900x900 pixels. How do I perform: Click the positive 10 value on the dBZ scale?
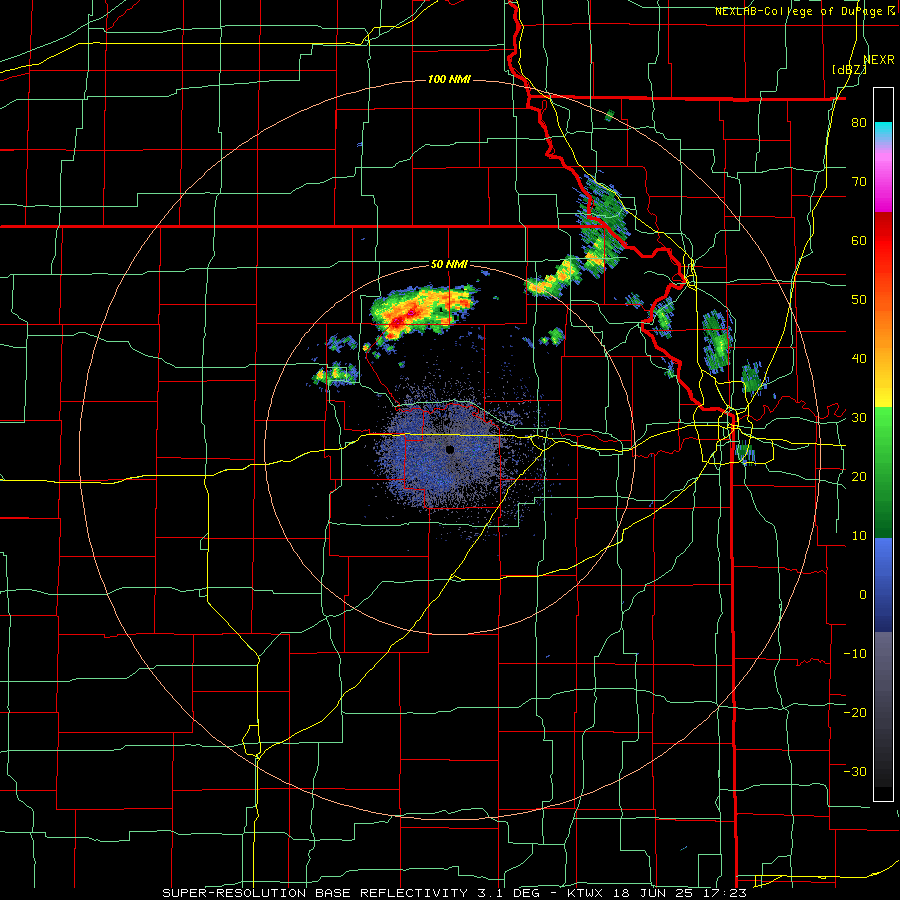[x=859, y=536]
